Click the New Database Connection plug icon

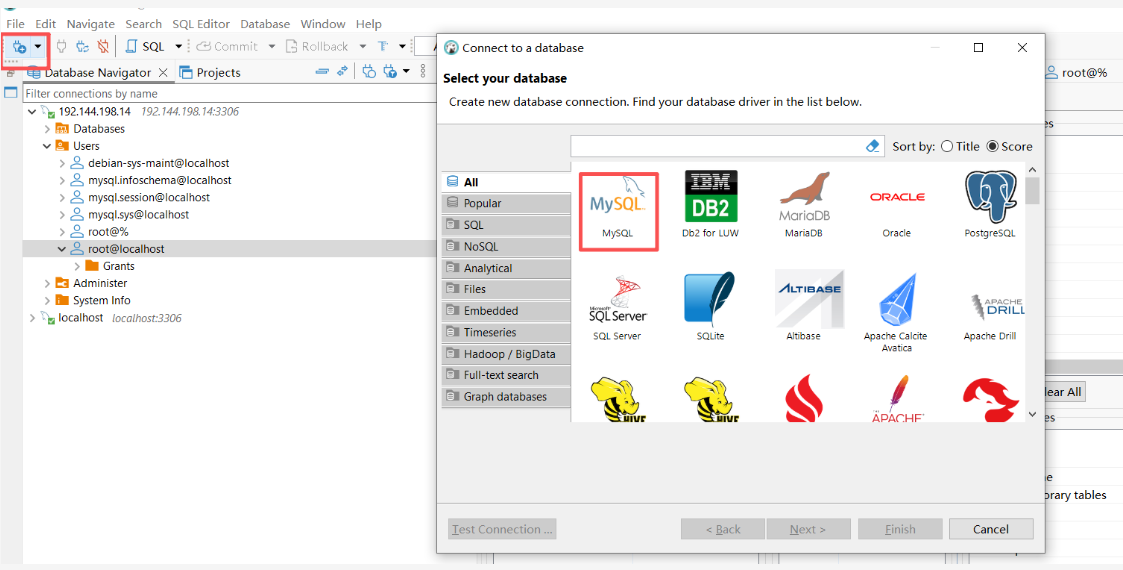click(x=19, y=47)
